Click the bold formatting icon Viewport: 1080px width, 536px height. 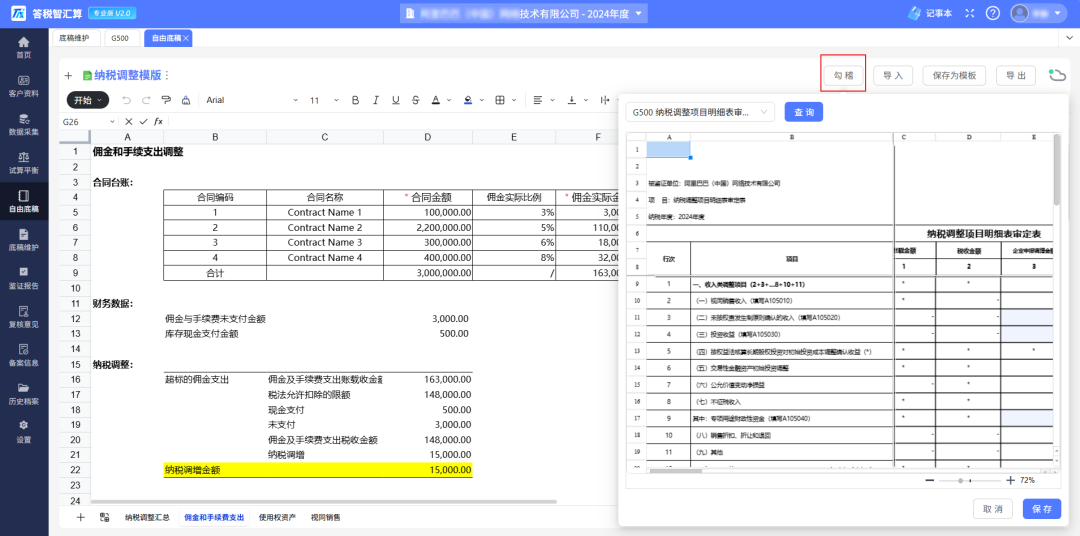pos(354,100)
